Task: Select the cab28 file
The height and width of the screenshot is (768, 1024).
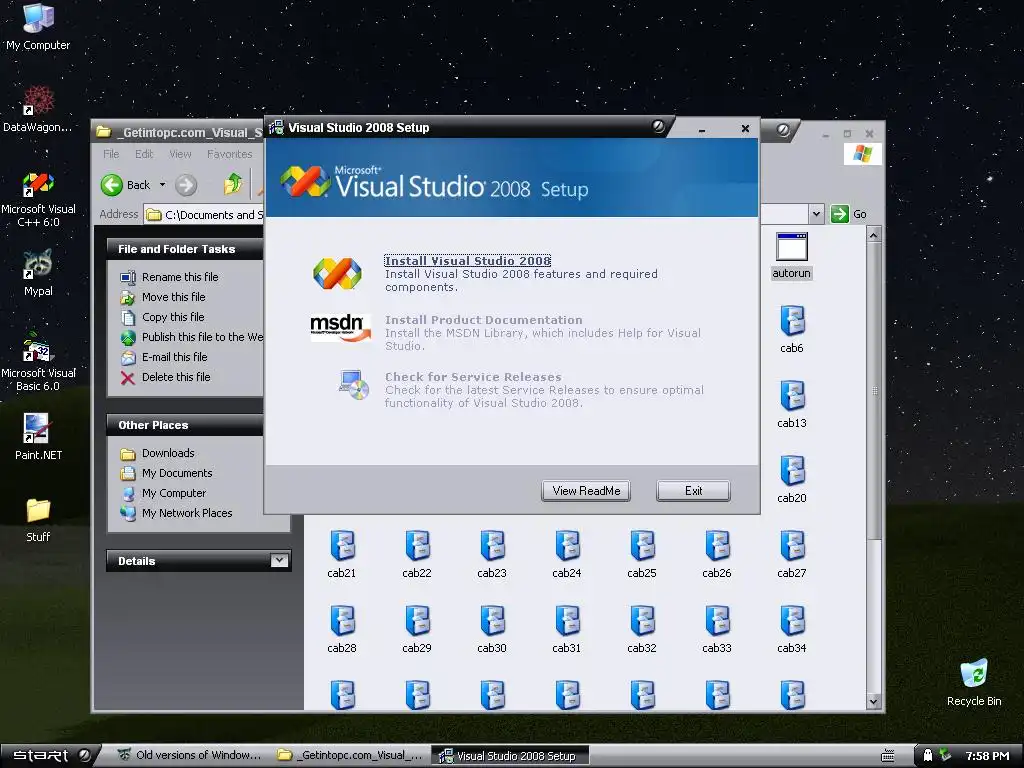Action: 342,630
